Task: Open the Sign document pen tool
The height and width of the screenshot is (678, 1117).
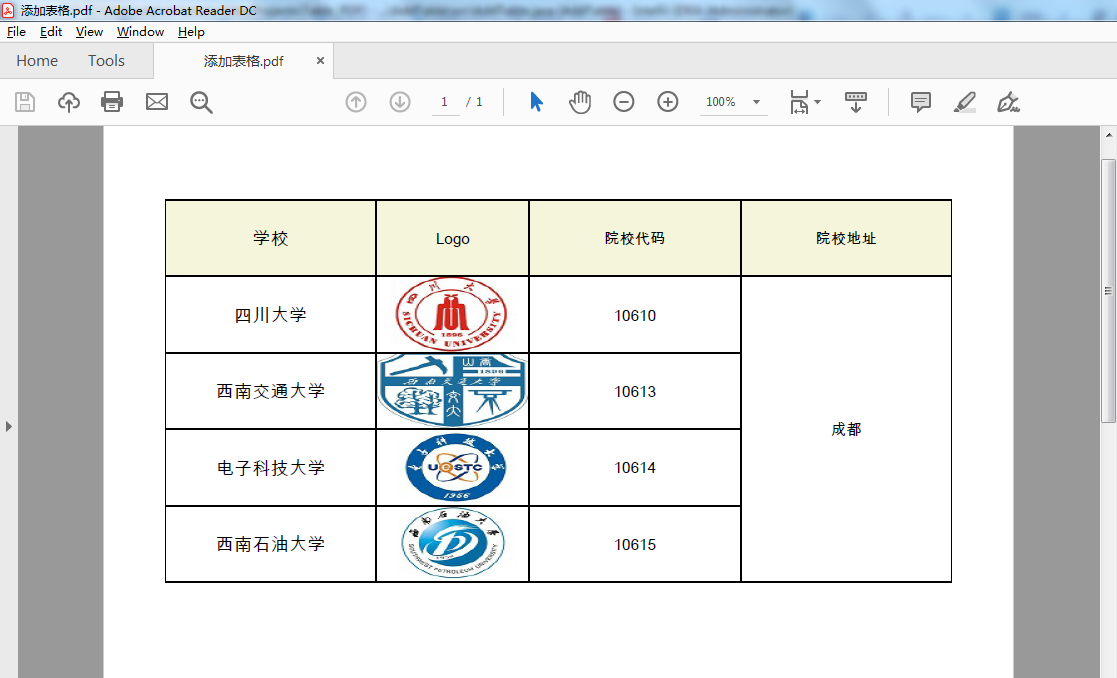Action: 1008,102
